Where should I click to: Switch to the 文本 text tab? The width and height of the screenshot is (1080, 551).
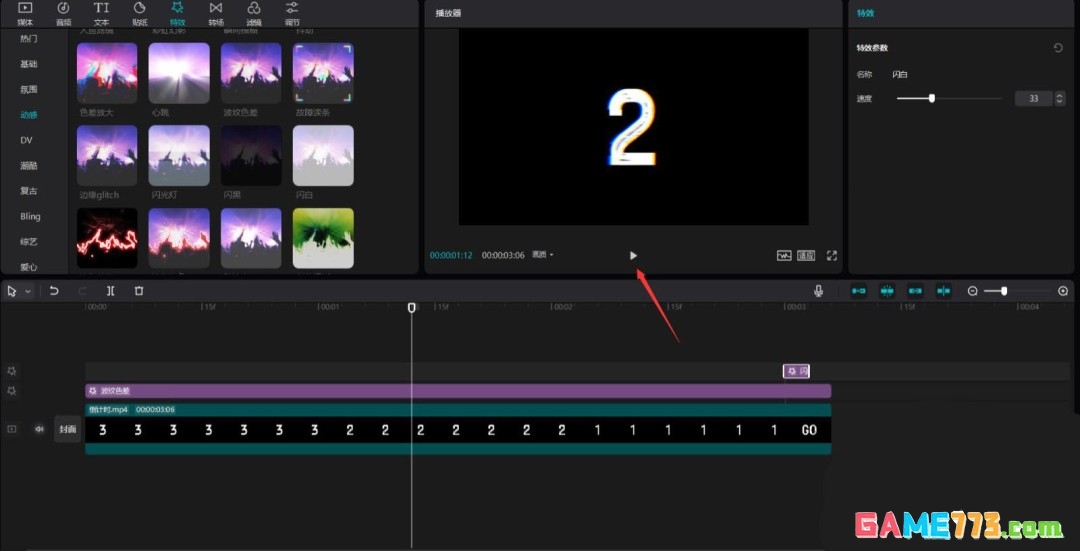tap(101, 13)
